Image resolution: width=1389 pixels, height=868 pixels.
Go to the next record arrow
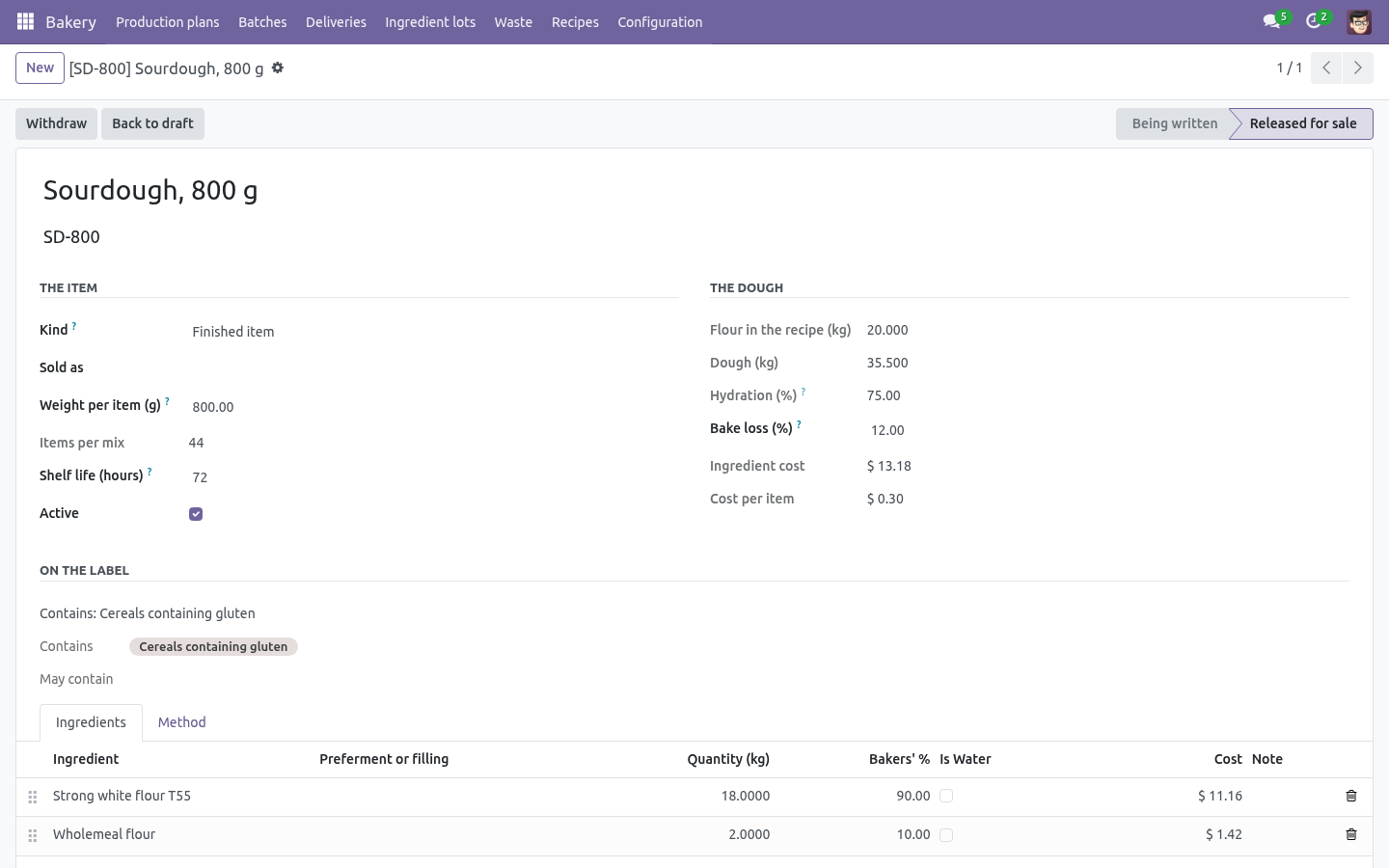click(x=1357, y=68)
